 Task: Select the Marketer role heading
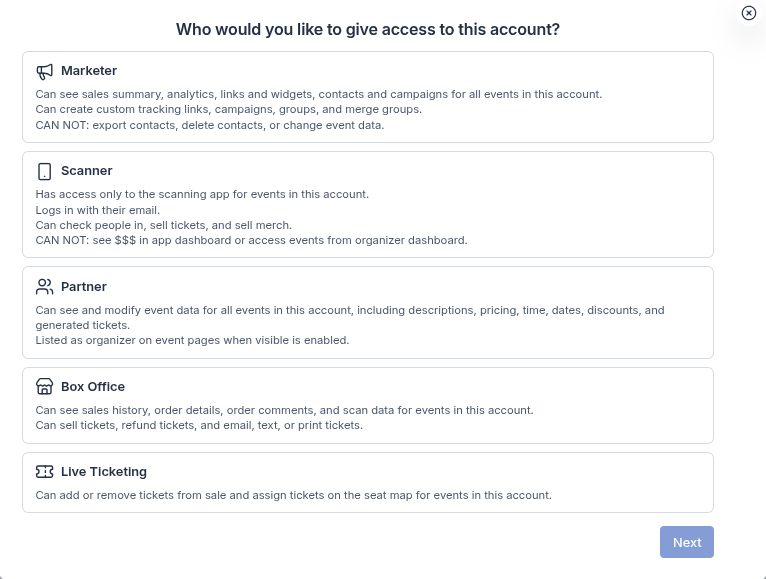tap(89, 71)
